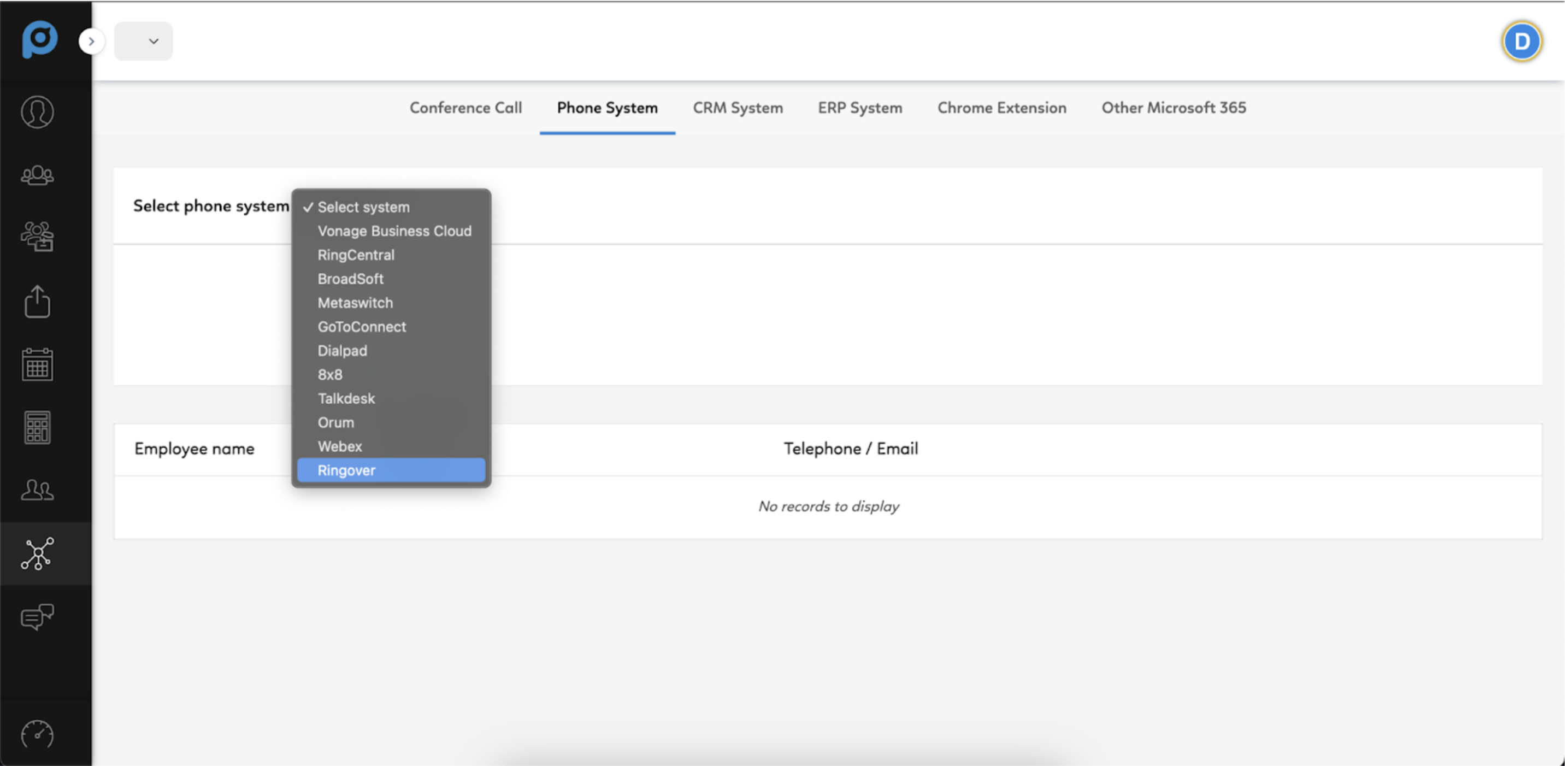Open the dashboard gauge sidebar icon
The height and width of the screenshot is (766, 1568).
[38, 734]
